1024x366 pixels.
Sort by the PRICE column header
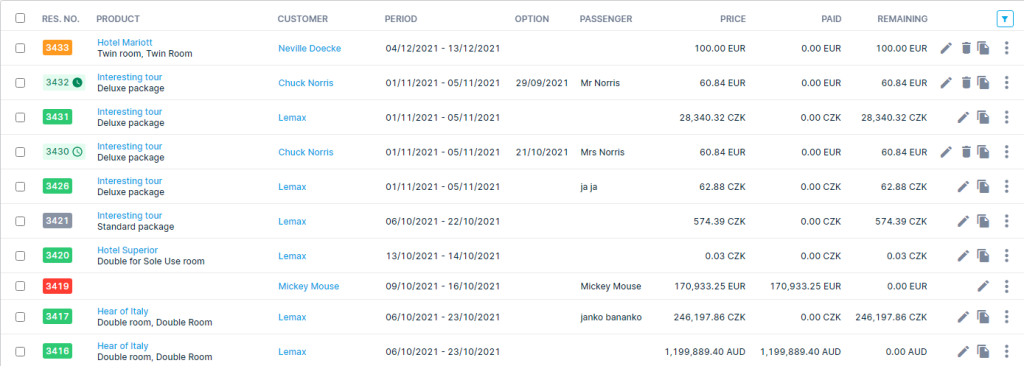tap(733, 19)
